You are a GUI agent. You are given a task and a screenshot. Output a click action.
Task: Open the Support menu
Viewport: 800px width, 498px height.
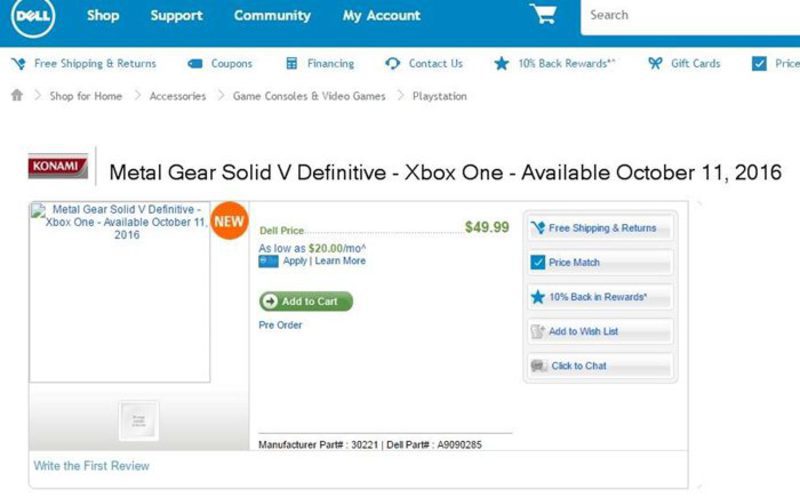pos(176,15)
